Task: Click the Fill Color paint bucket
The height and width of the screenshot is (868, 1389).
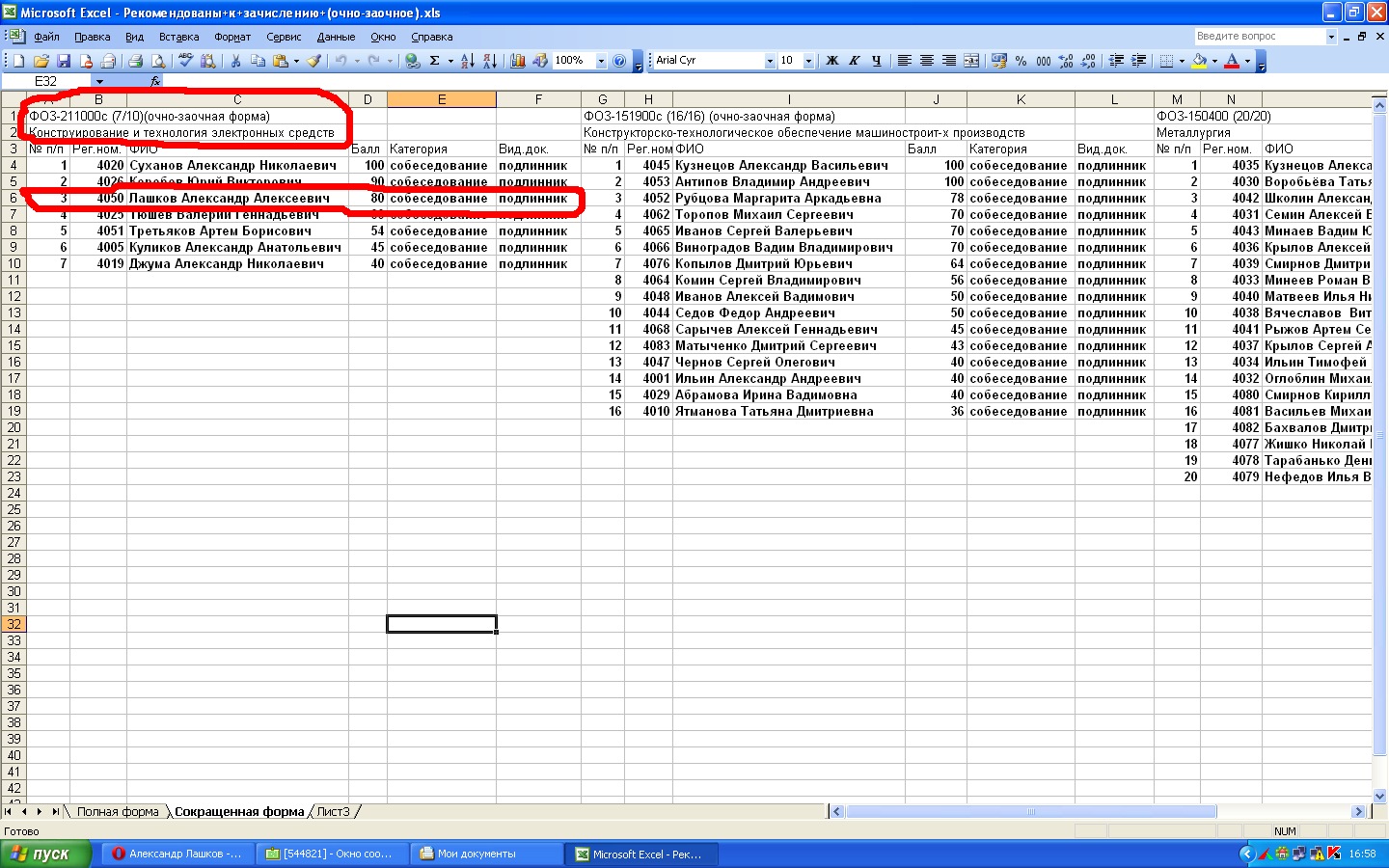Action: (1199, 61)
